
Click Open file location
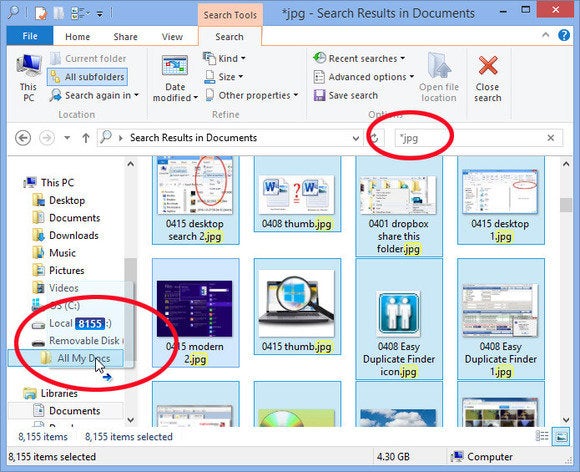[x=439, y=78]
